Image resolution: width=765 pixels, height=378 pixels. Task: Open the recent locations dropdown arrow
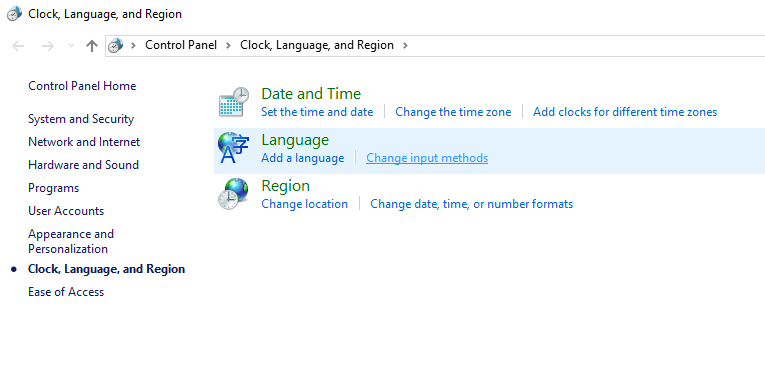tap(71, 46)
